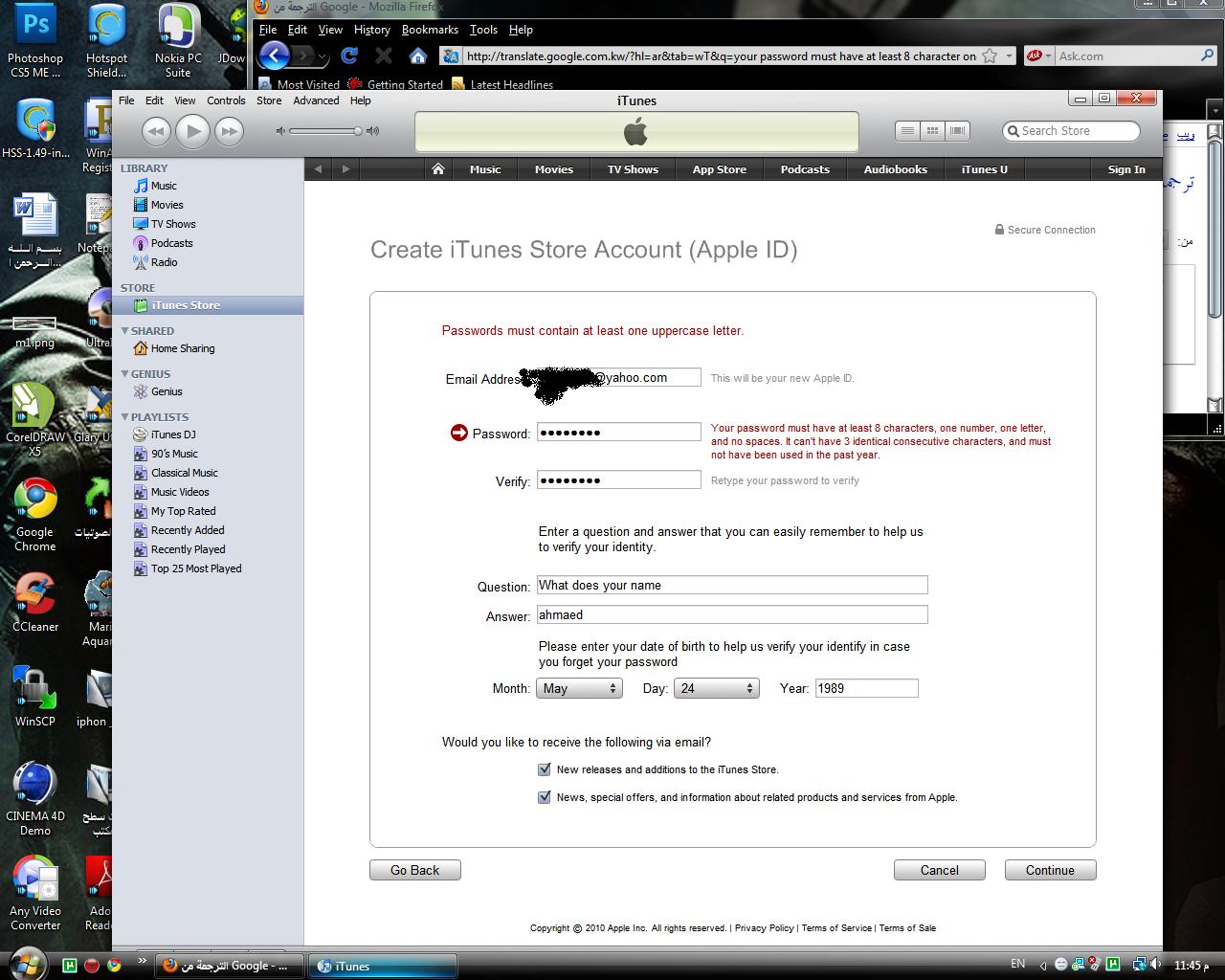Switch to list view in iTunes
1225x980 pixels.
tap(907, 131)
